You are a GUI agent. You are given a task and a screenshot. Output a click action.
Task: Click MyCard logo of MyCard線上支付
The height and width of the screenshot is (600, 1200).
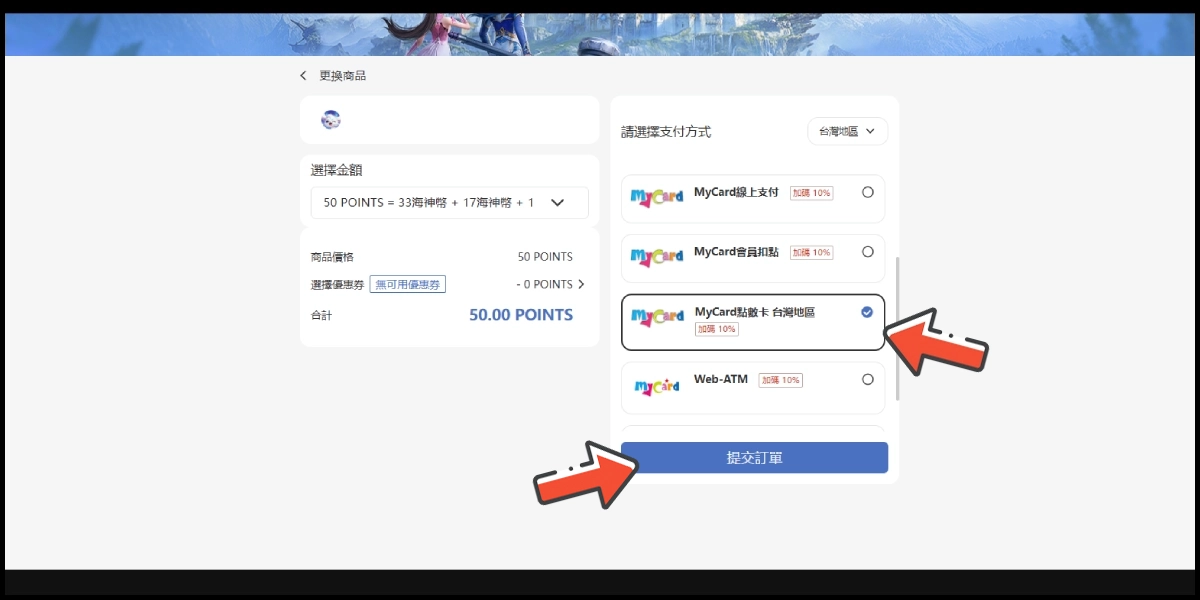point(656,198)
